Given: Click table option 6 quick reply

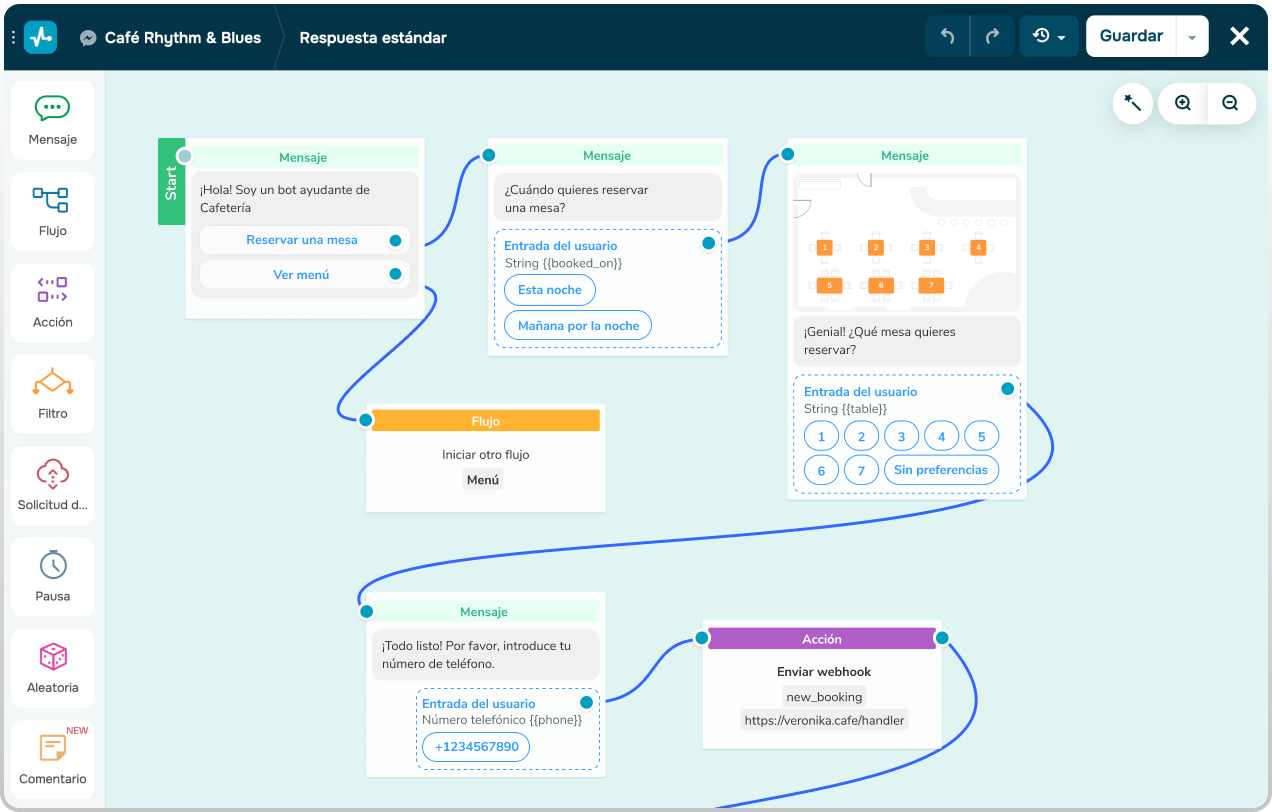Looking at the screenshot, I should click(822, 470).
